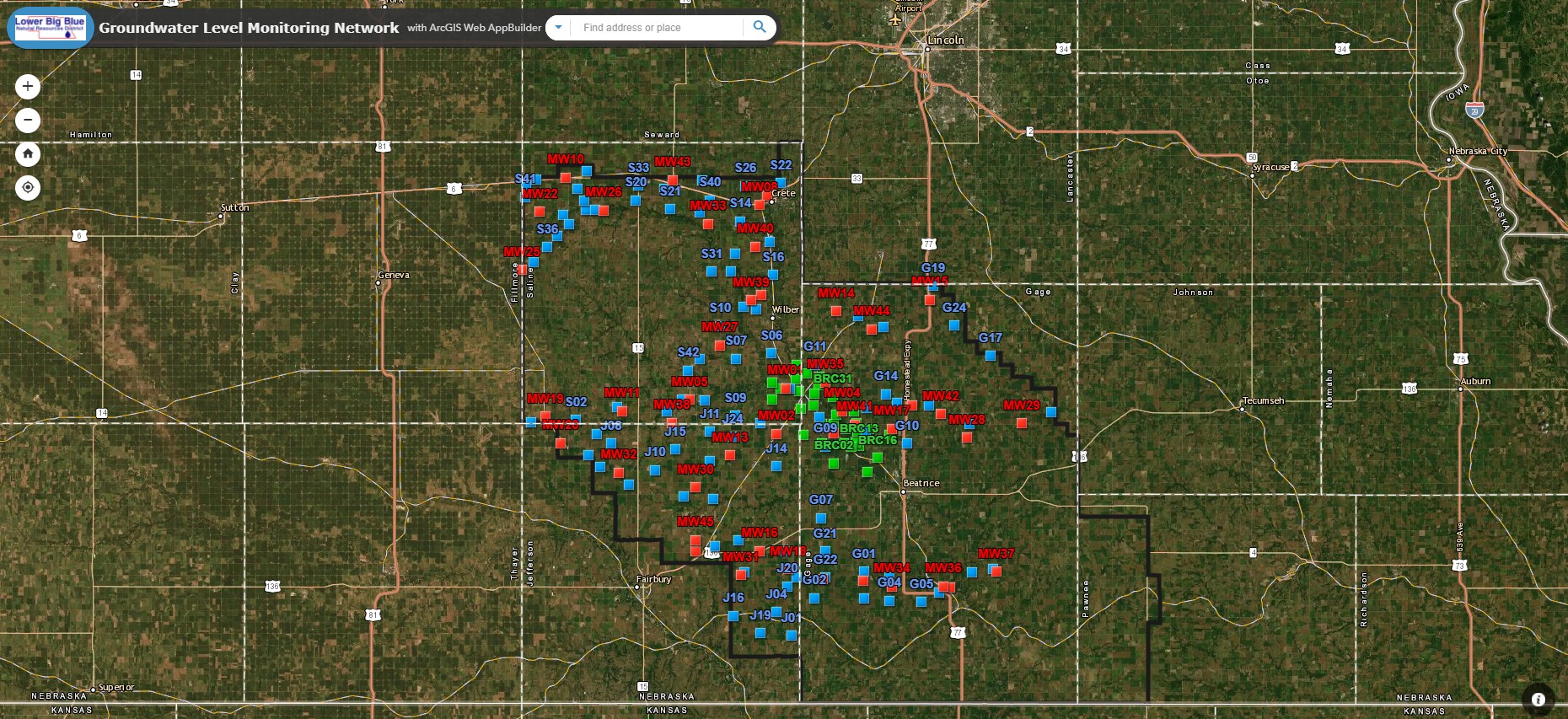Image resolution: width=1568 pixels, height=719 pixels.
Task: Click the blue G01 well marker
Action: pos(864,571)
